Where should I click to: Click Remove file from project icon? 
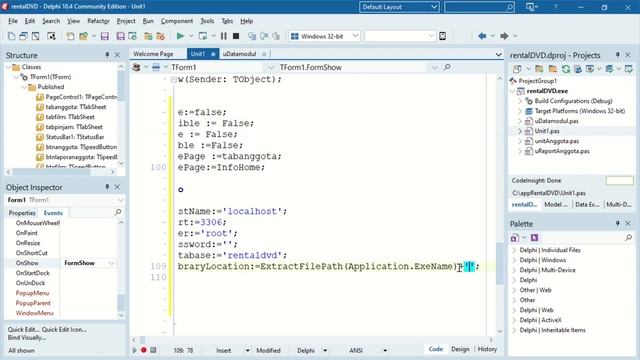pos(160,36)
